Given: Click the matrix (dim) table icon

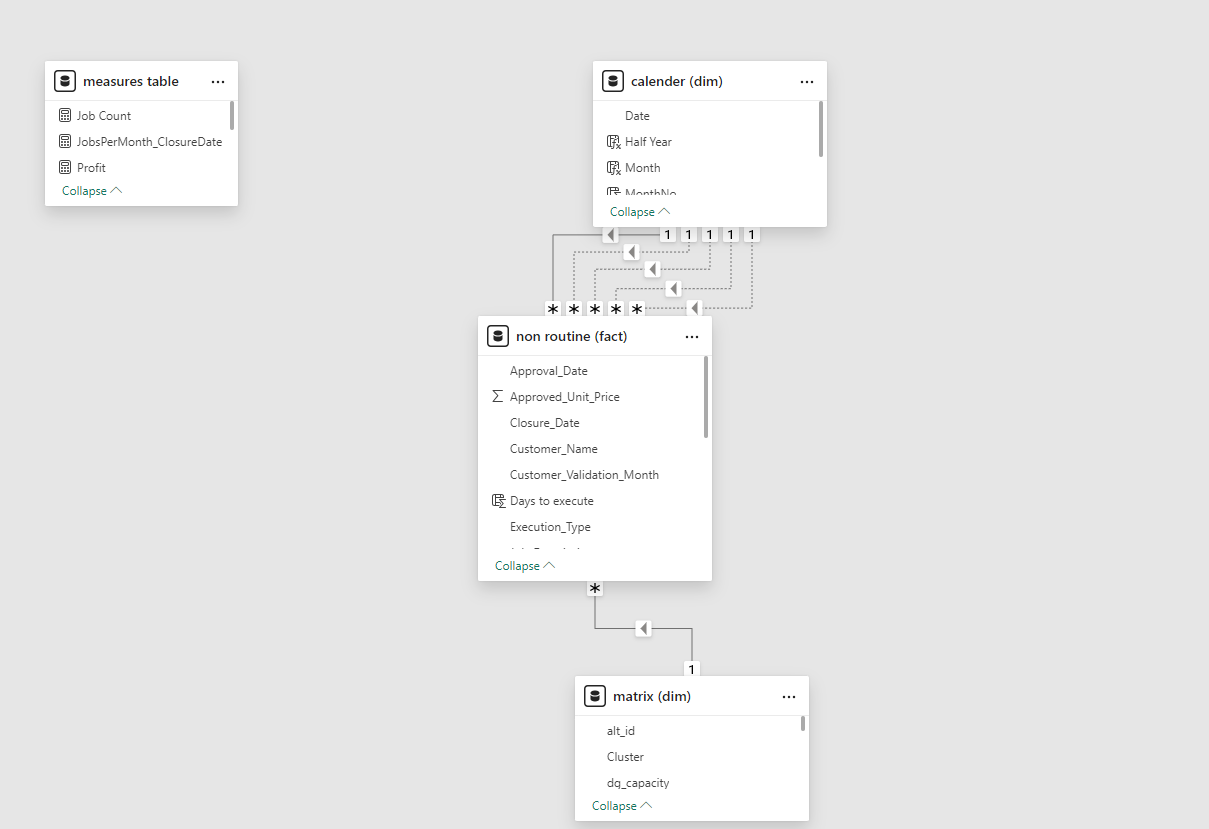Looking at the screenshot, I should 595,697.
